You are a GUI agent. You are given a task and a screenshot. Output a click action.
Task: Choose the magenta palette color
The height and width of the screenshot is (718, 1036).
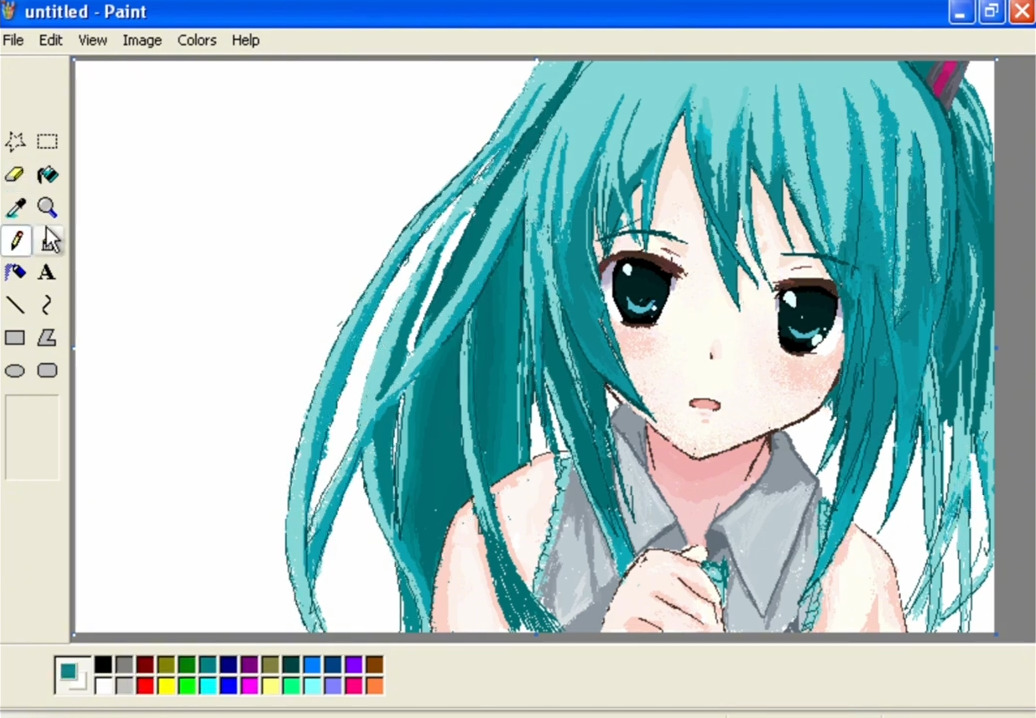(249, 686)
